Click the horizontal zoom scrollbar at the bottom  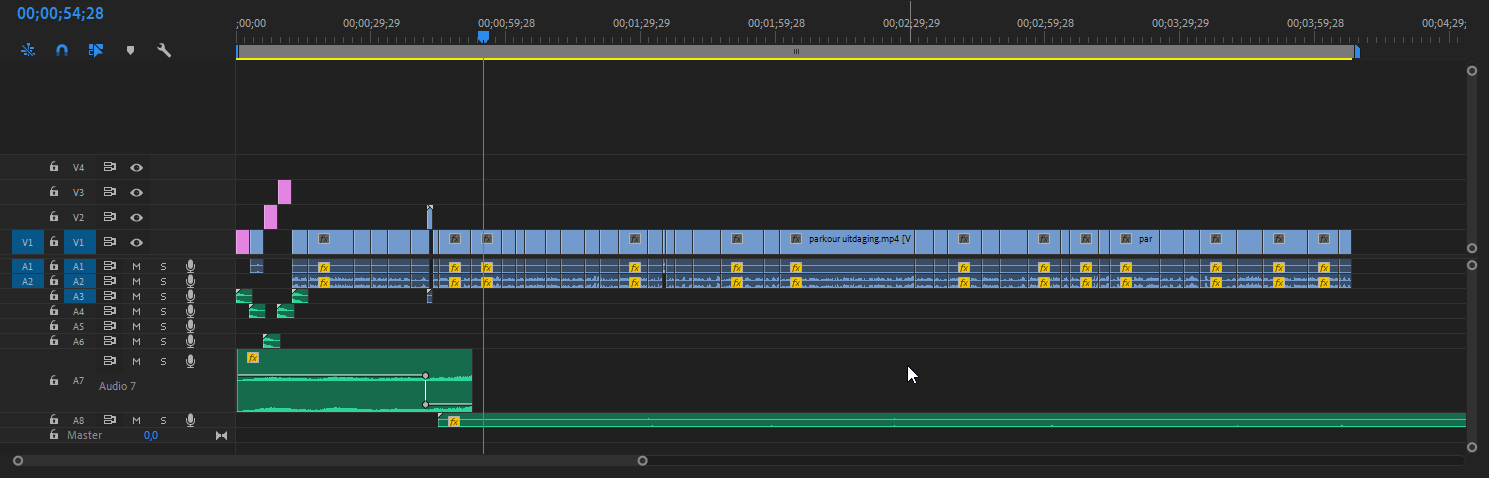[330, 461]
